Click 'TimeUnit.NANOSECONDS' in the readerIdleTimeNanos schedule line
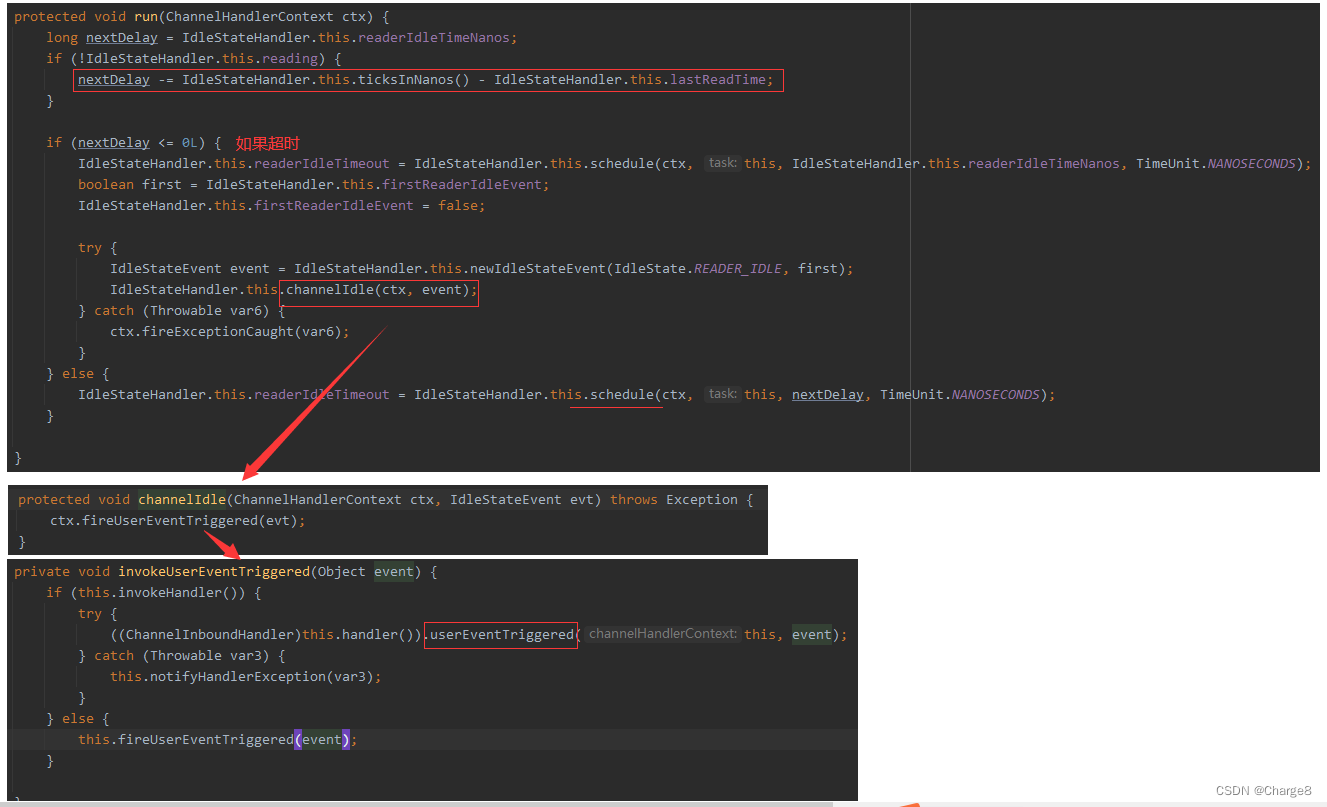 1215,164
